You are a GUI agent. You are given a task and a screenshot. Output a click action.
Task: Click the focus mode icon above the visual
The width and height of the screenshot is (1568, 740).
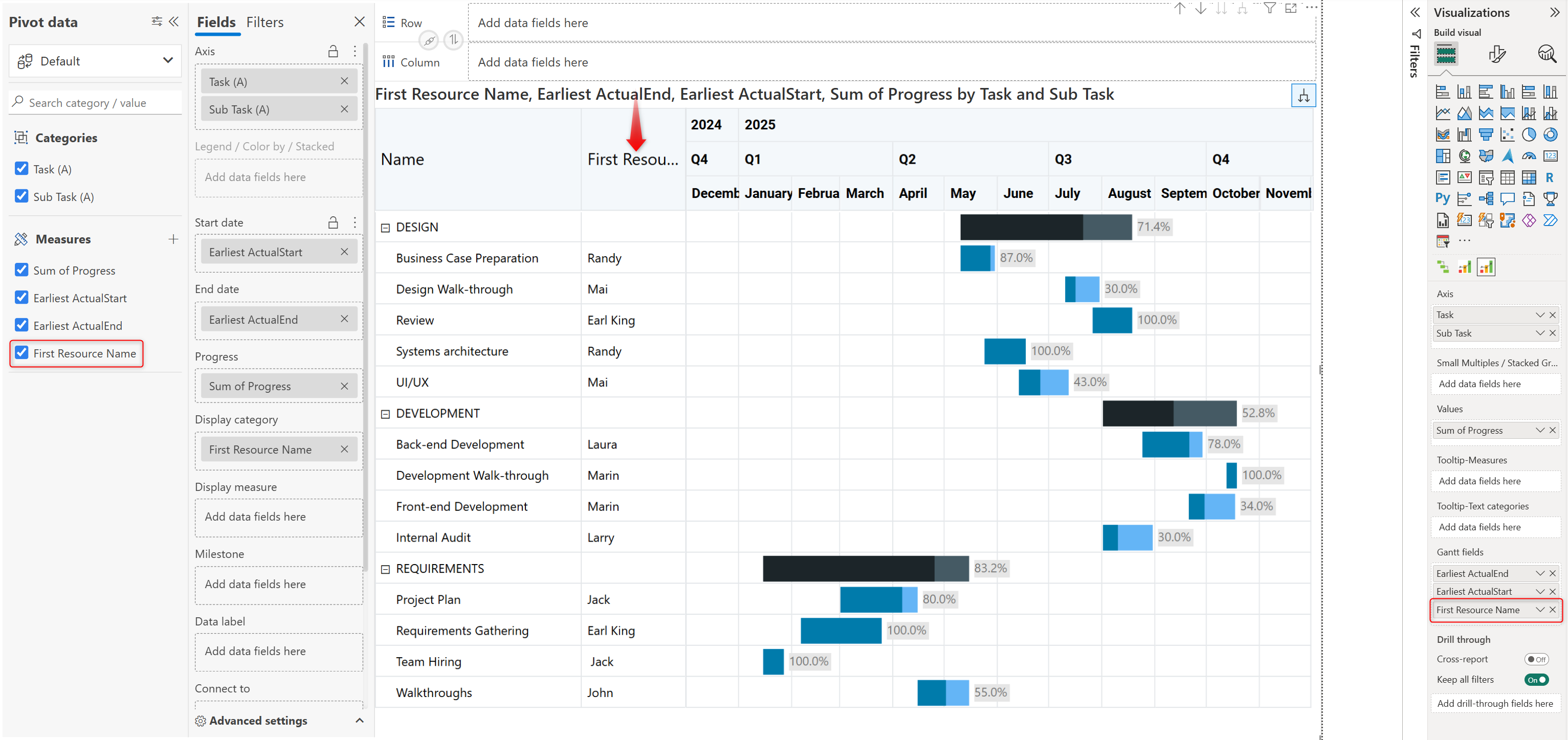pos(1290,8)
